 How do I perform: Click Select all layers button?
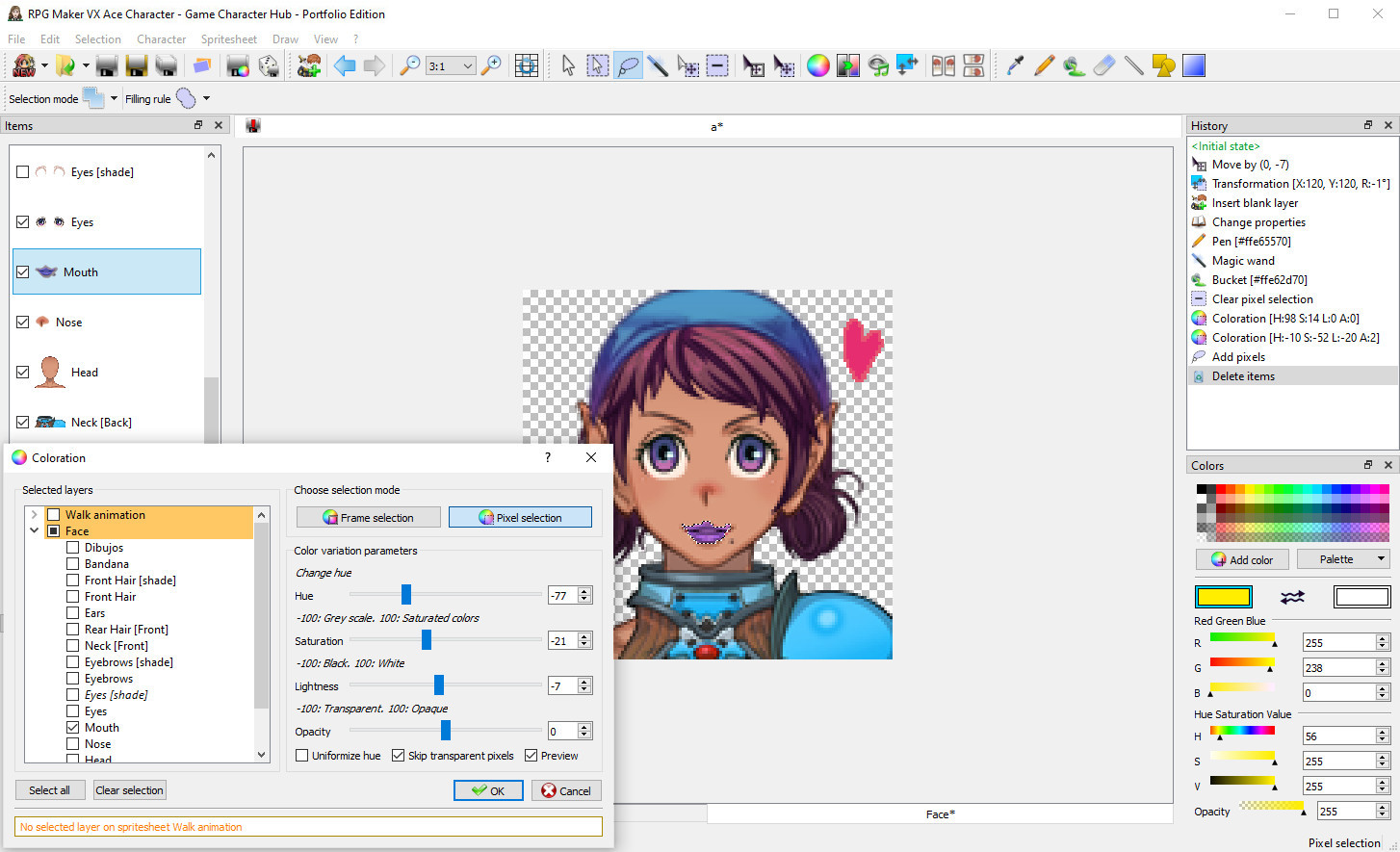pos(49,789)
